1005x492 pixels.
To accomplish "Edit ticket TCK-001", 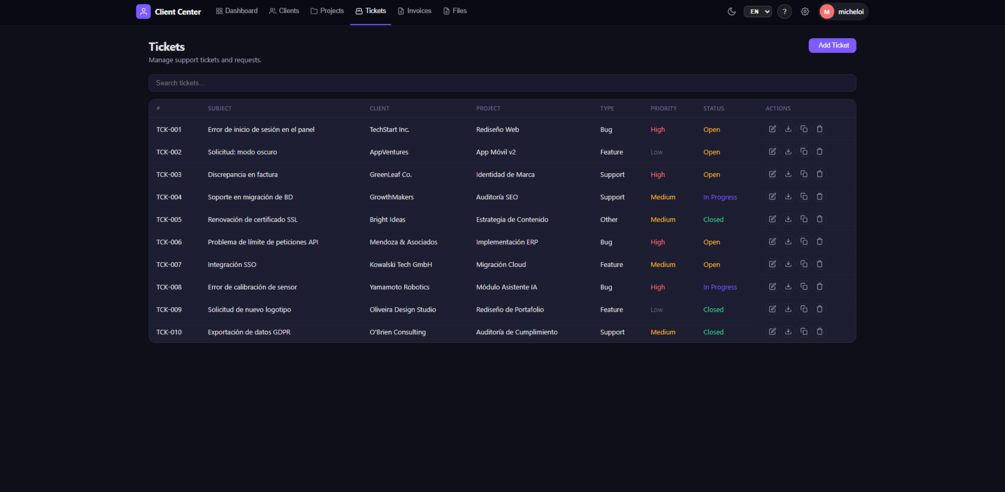I will (x=772, y=129).
